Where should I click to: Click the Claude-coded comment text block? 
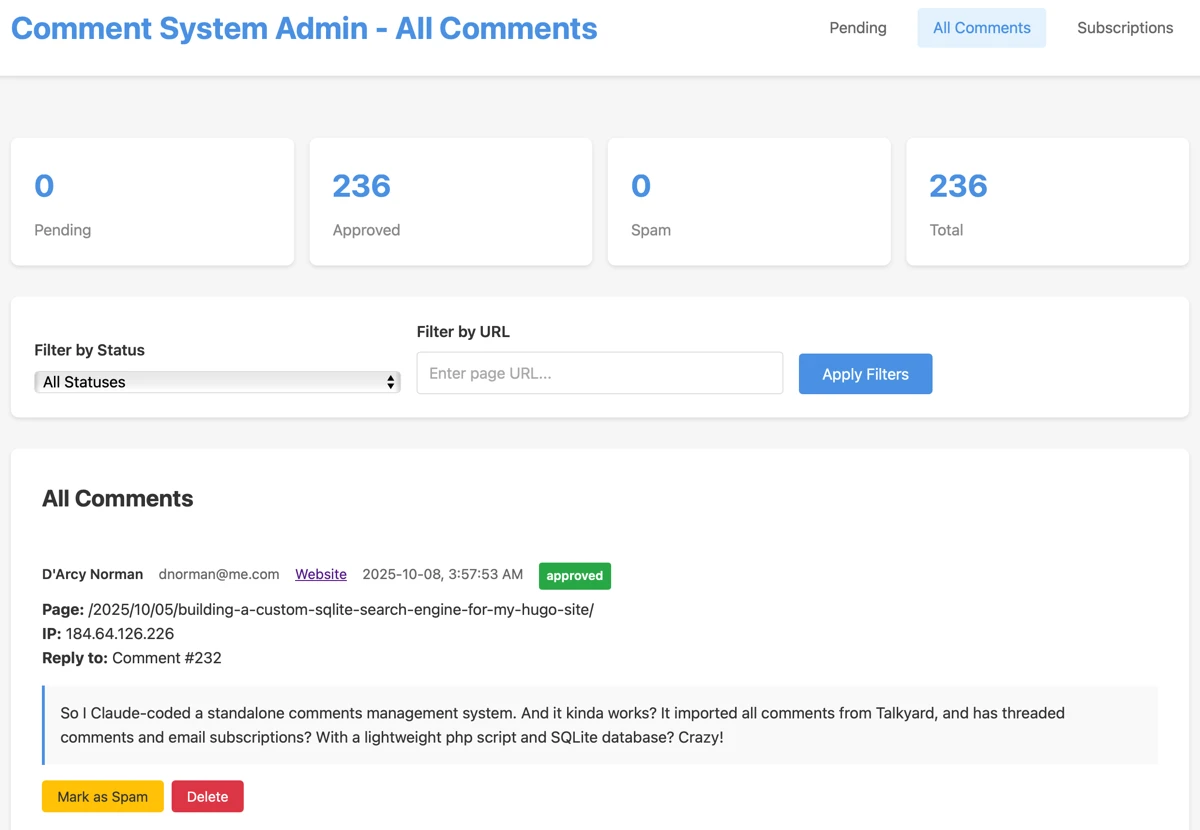(x=600, y=725)
